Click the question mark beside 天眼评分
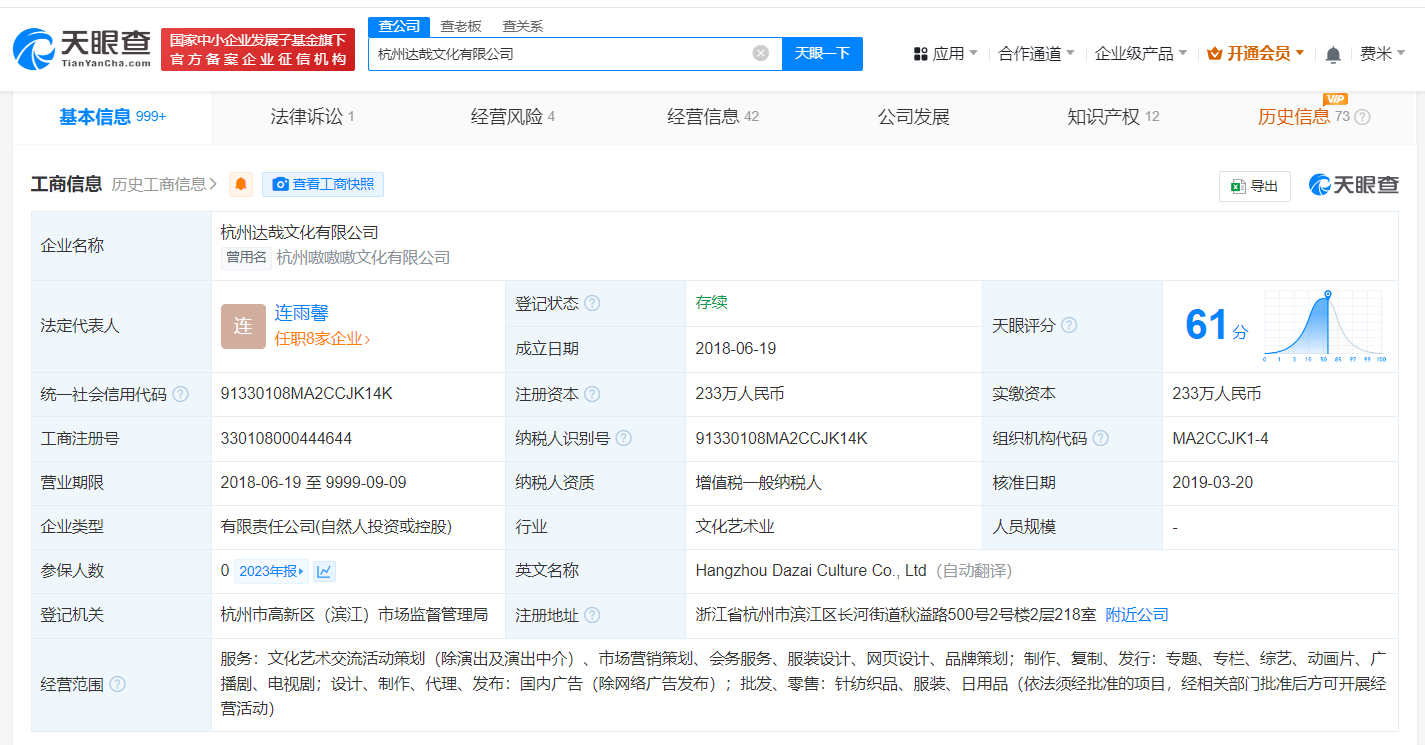Viewport: 1425px width, 745px height. tap(1068, 325)
